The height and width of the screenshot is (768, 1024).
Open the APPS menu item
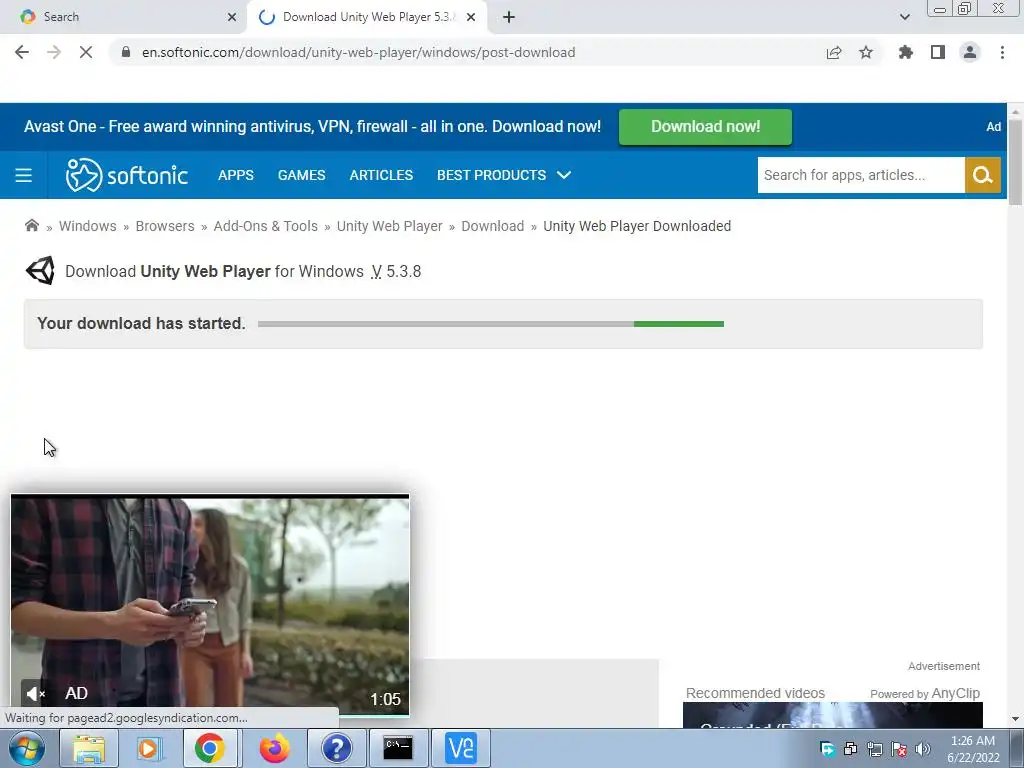coord(236,175)
